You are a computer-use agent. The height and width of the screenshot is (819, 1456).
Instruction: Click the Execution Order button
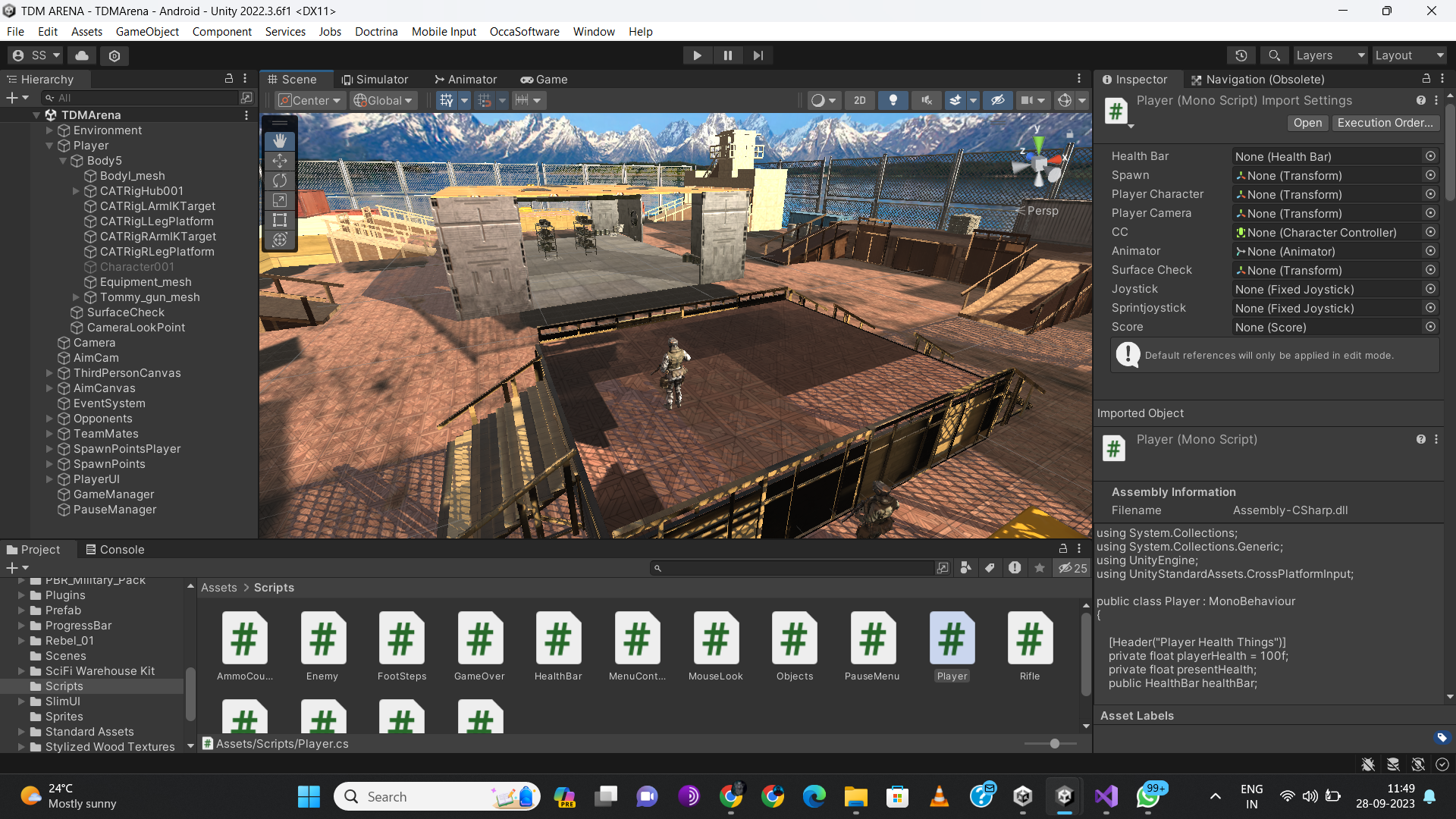click(1385, 123)
